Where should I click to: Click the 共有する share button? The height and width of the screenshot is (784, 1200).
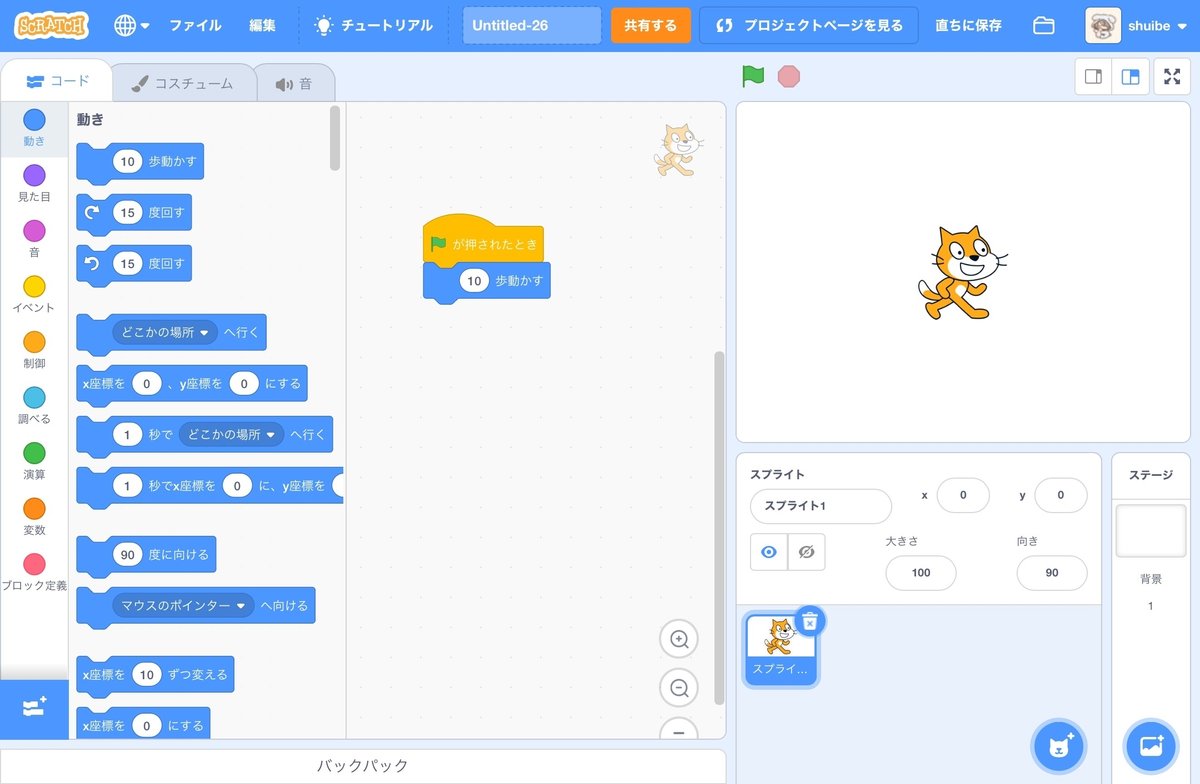click(x=650, y=25)
